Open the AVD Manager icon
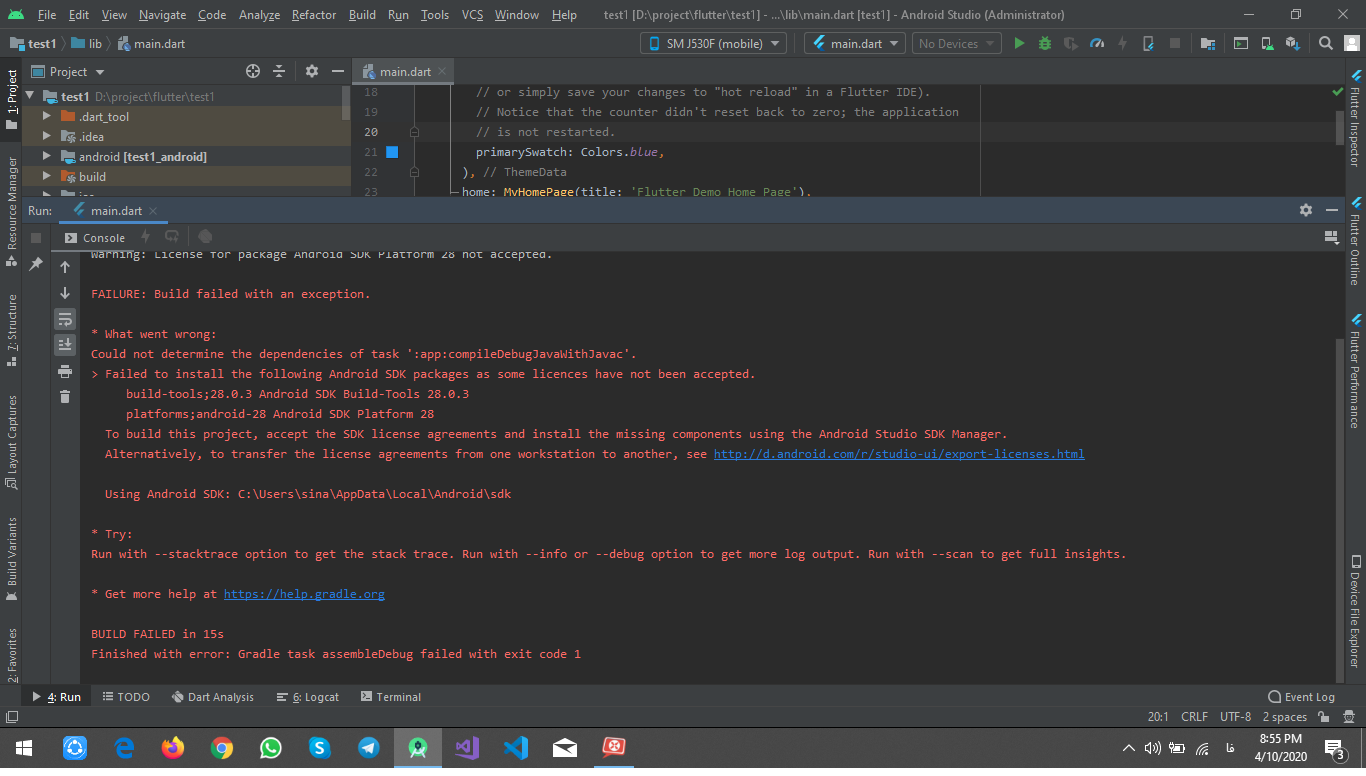Image resolution: width=1366 pixels, height=776 pixels. pos(1267,43)
